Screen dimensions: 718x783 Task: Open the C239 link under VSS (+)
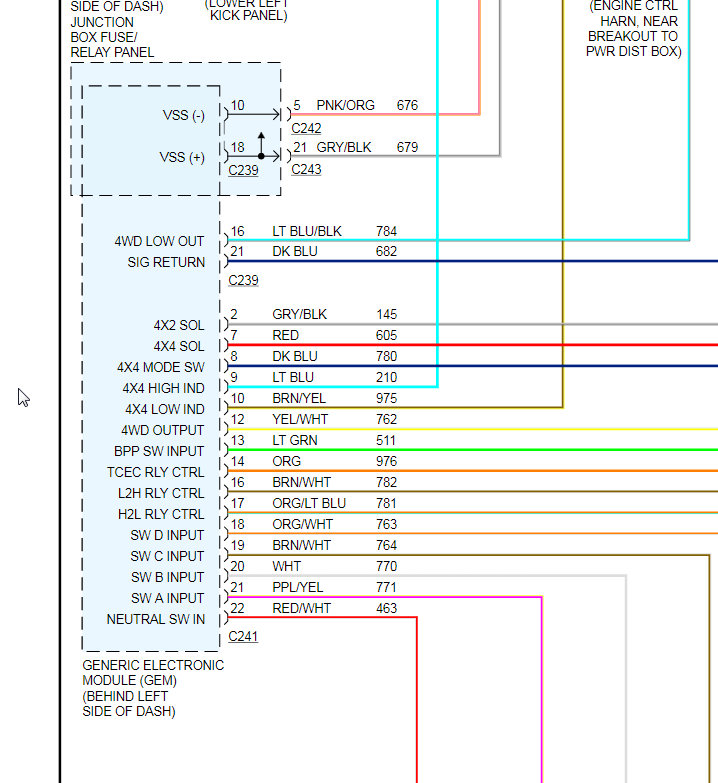tap(243, 170)
